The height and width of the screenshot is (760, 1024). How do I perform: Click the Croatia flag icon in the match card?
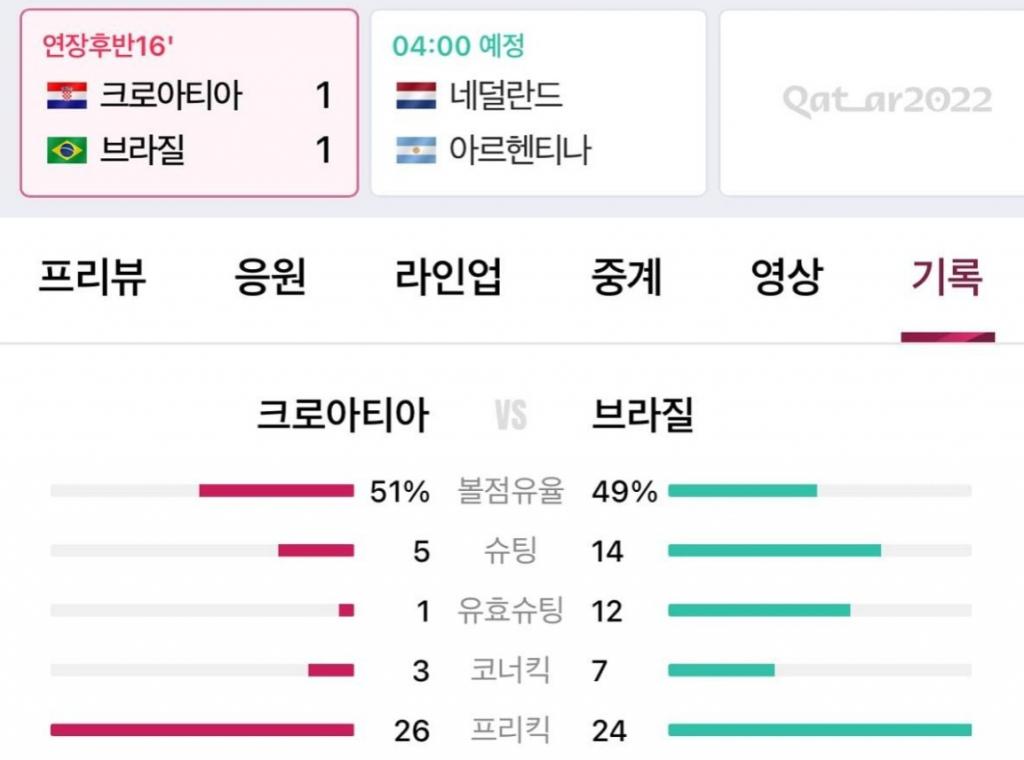tap(67, 96)
